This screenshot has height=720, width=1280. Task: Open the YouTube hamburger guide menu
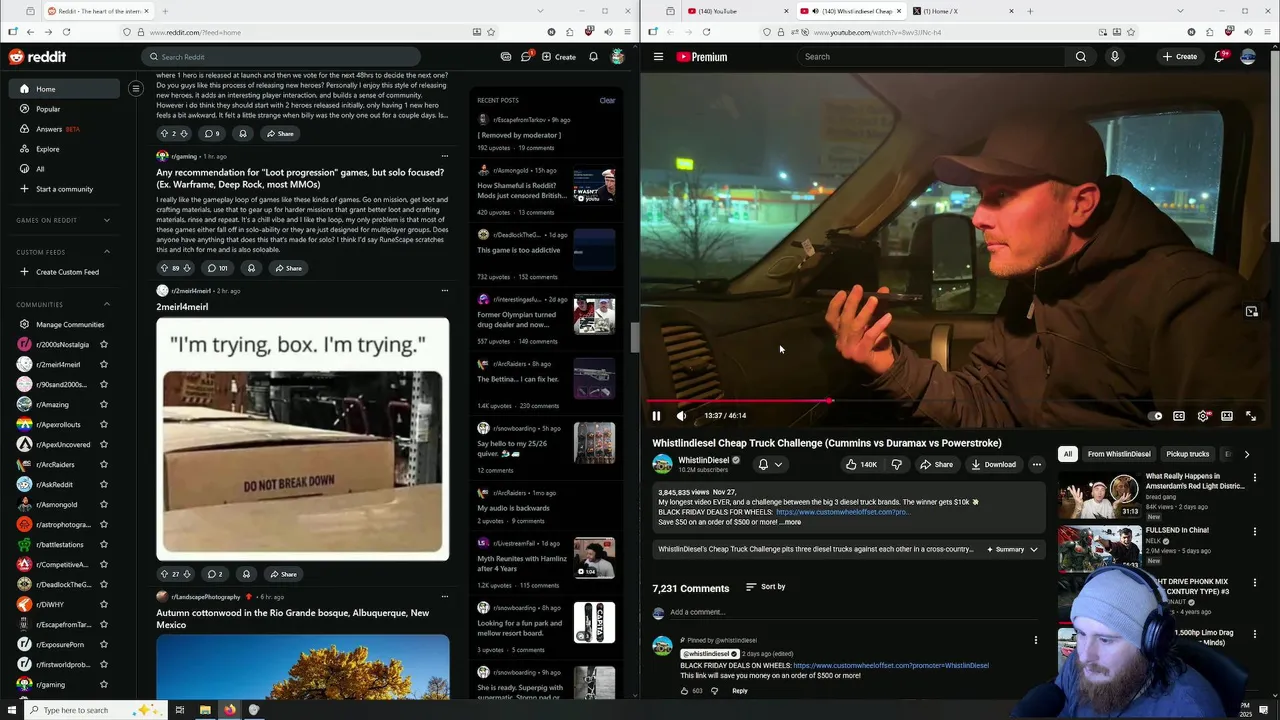tap(658, 57)
